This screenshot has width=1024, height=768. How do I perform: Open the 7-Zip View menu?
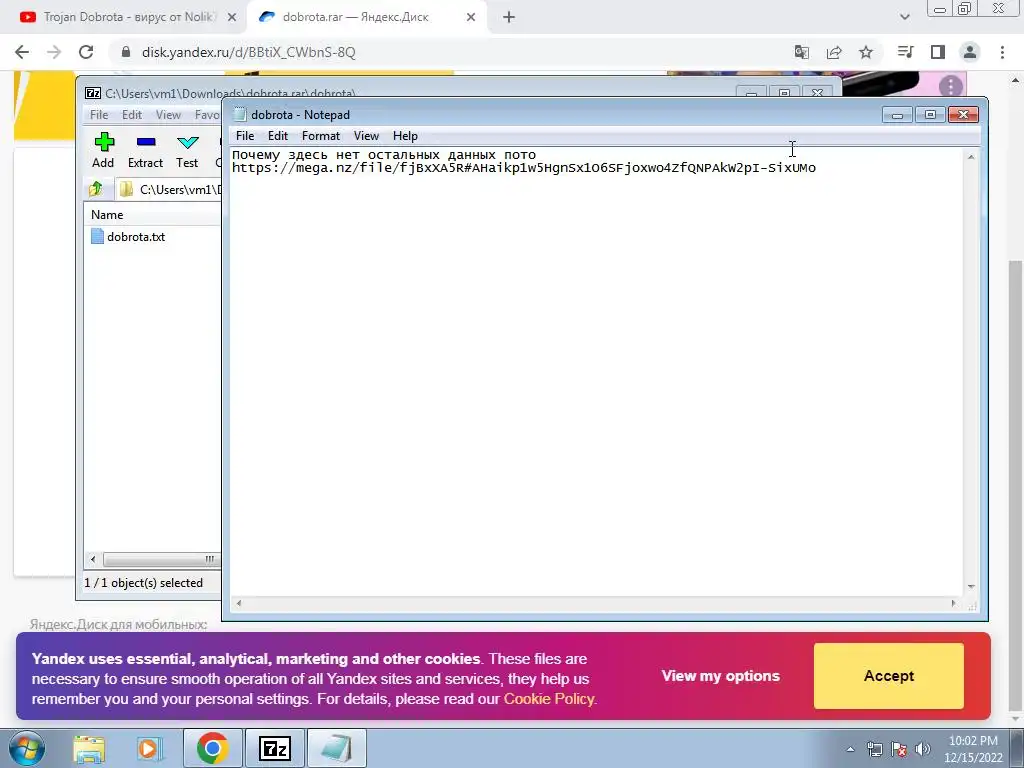pos(168,115)
